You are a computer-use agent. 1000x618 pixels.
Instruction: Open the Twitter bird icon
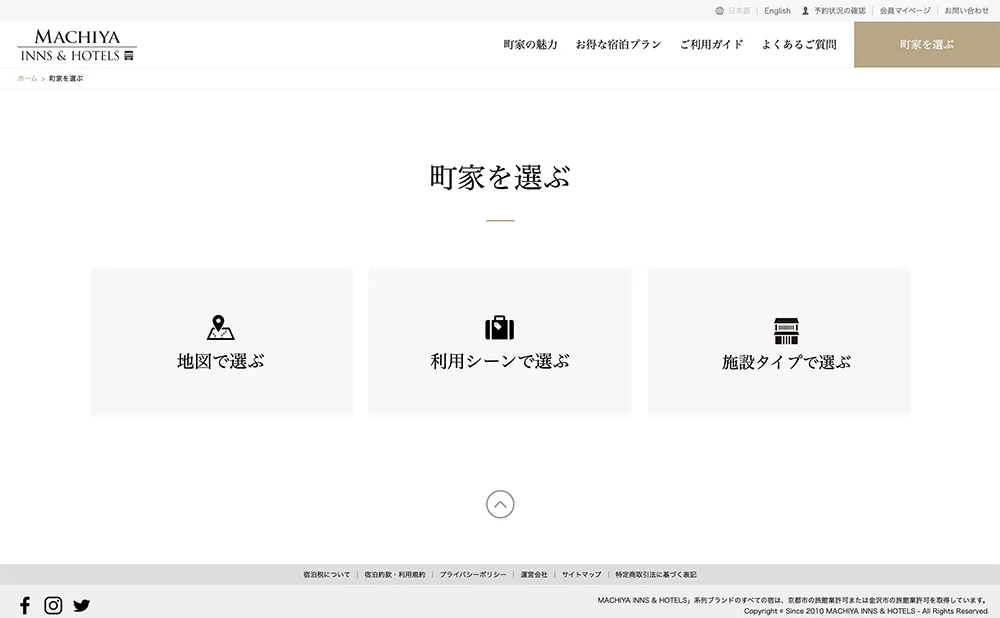click(82, 605)
